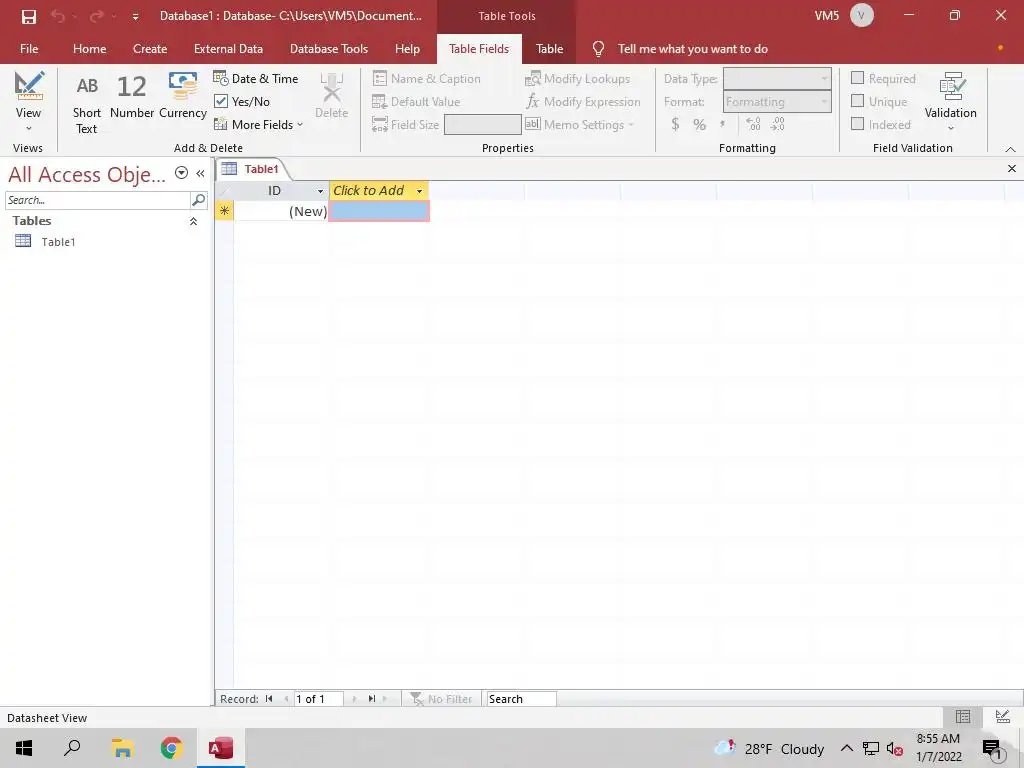Click Name & Caption

[x=426, y=78]
